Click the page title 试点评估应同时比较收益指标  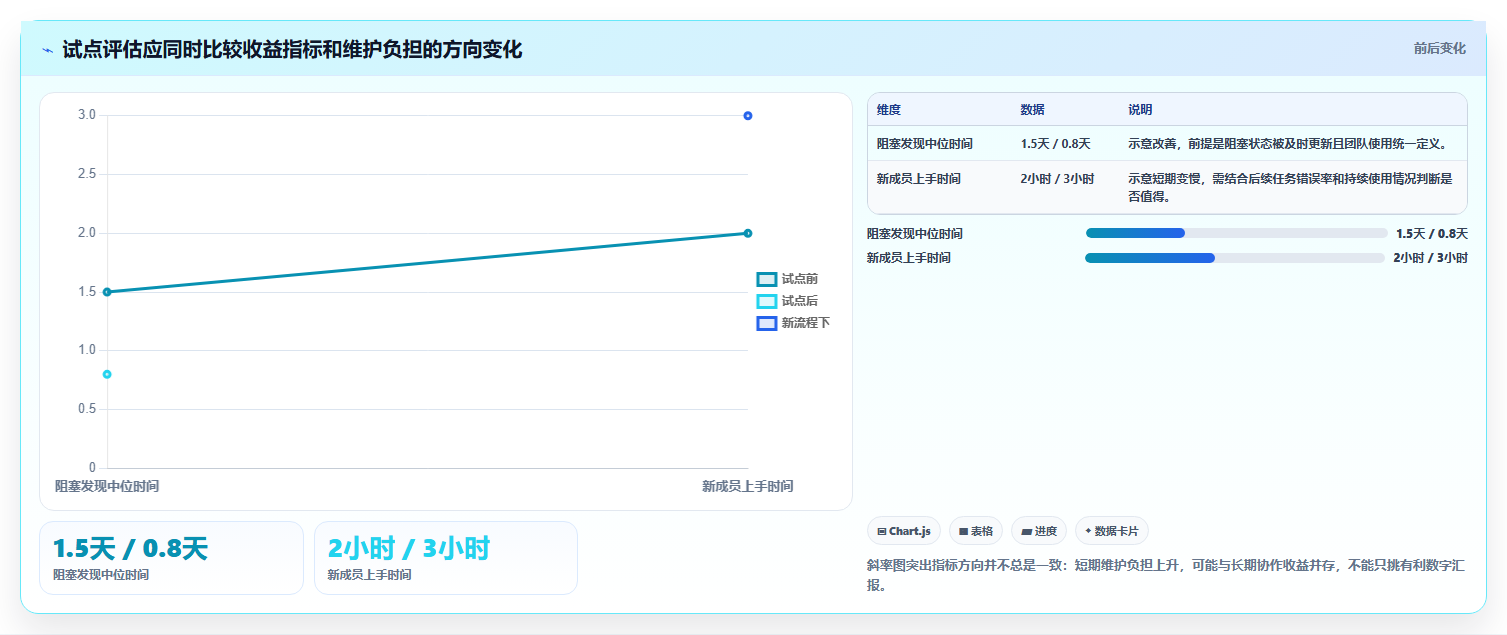pos(292,49)
